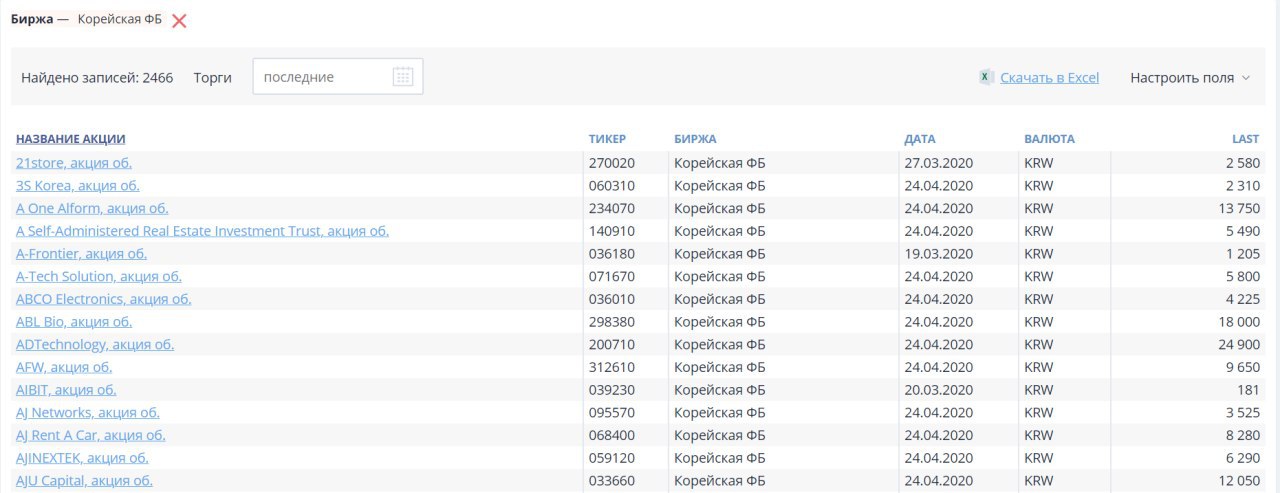Click Найдено записей: 2466 counter

(97, 77)
